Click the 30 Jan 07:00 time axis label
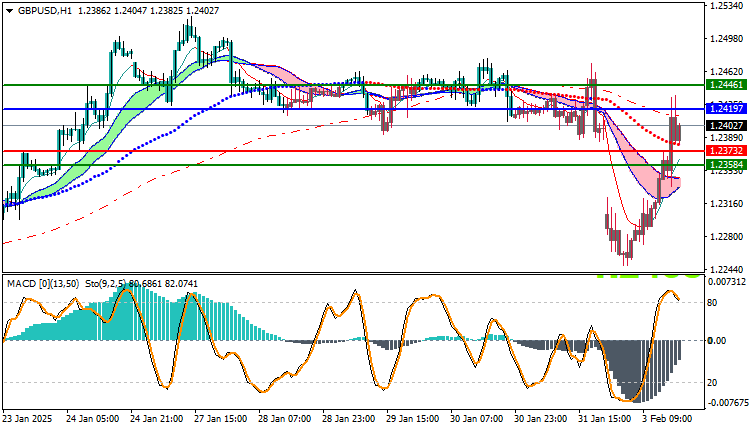 (x=477, y=419)
